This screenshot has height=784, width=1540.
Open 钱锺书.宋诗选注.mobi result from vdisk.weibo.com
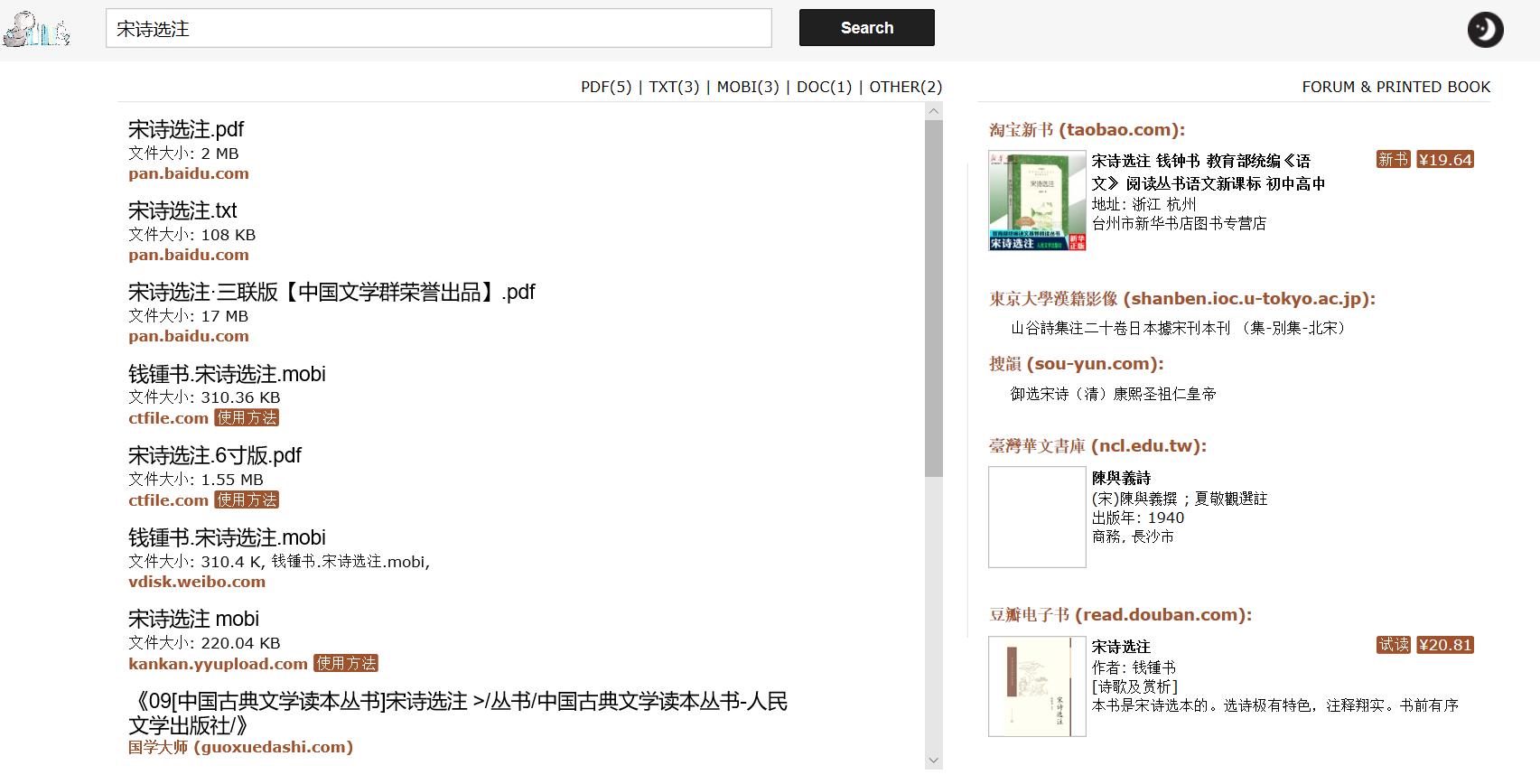pos(227,537)
